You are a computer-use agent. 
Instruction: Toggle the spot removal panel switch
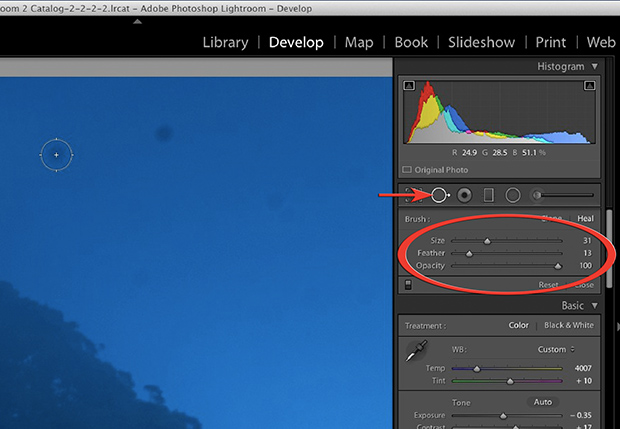(408, 285)
